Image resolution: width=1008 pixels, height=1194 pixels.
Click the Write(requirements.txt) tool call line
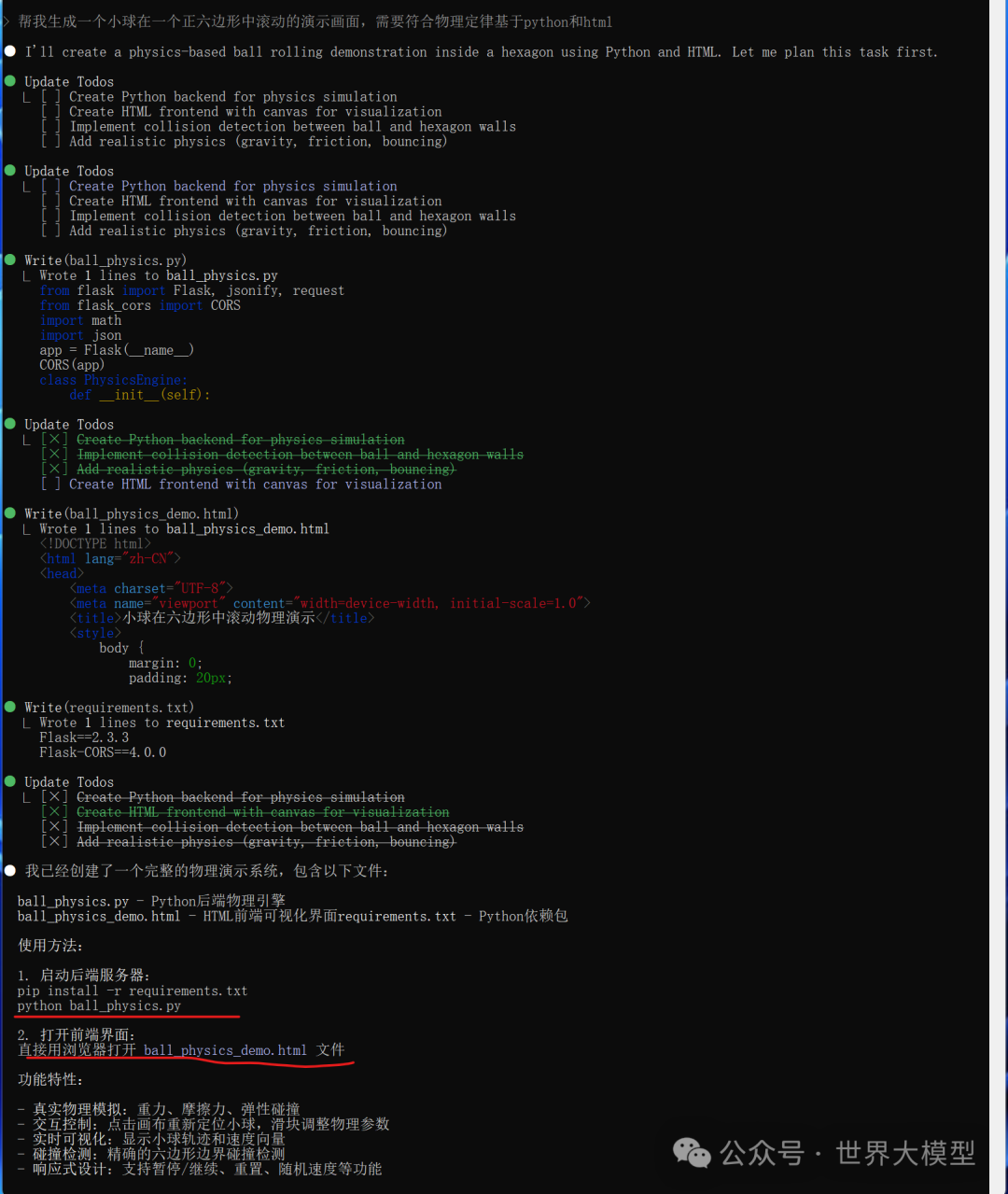click(x=109, y=708)
